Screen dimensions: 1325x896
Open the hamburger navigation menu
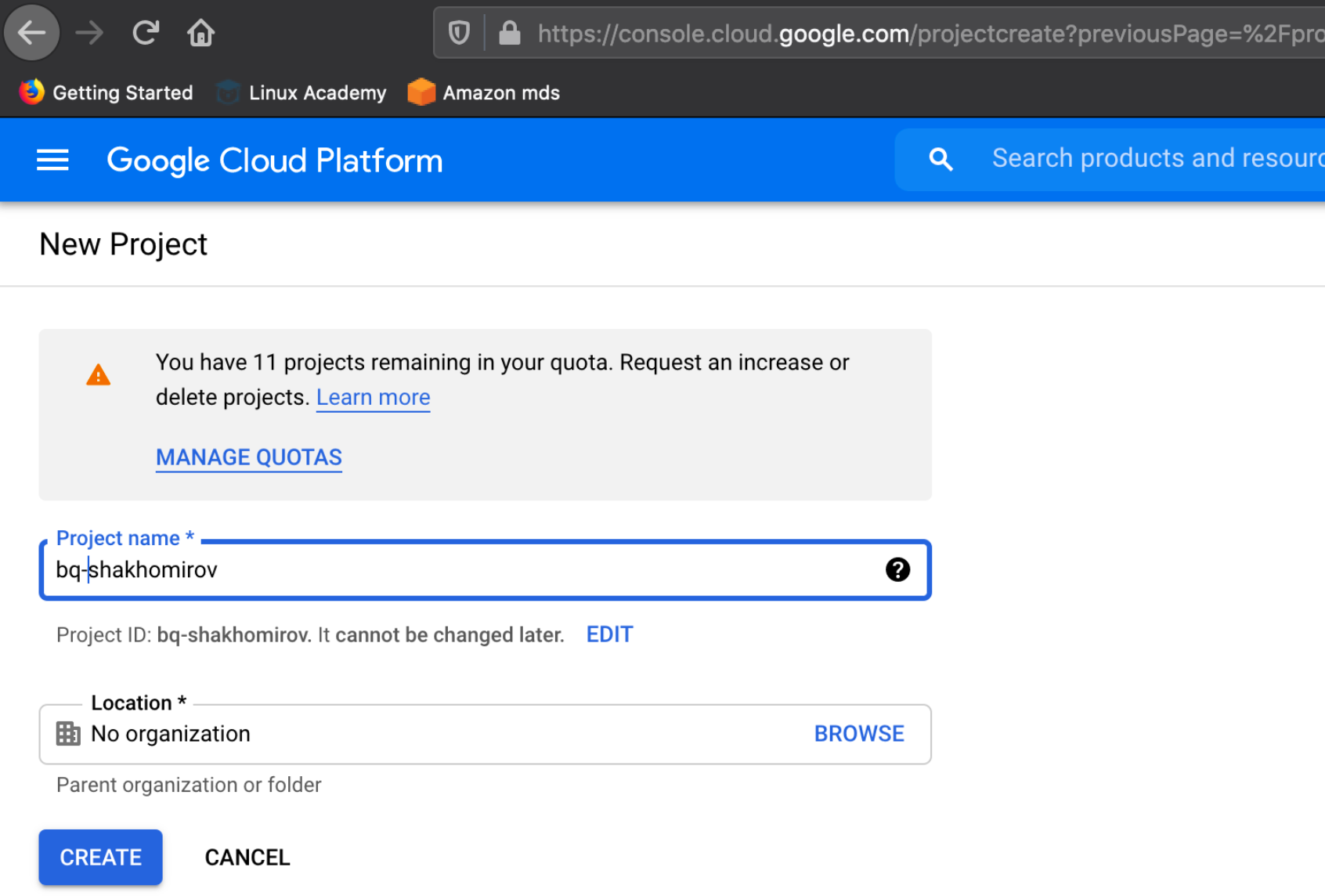tap(52, 161)
